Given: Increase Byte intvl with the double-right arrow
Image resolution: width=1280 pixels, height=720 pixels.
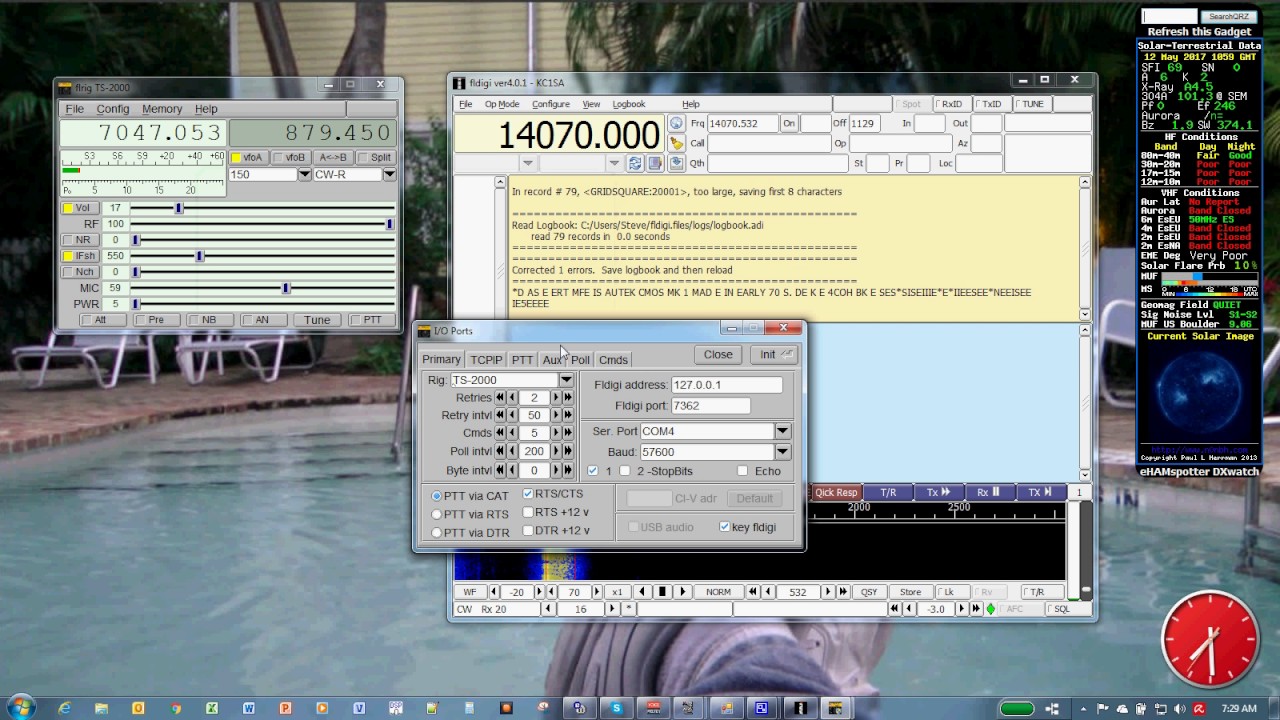Looking at the screenshot, I should point(568,470).
